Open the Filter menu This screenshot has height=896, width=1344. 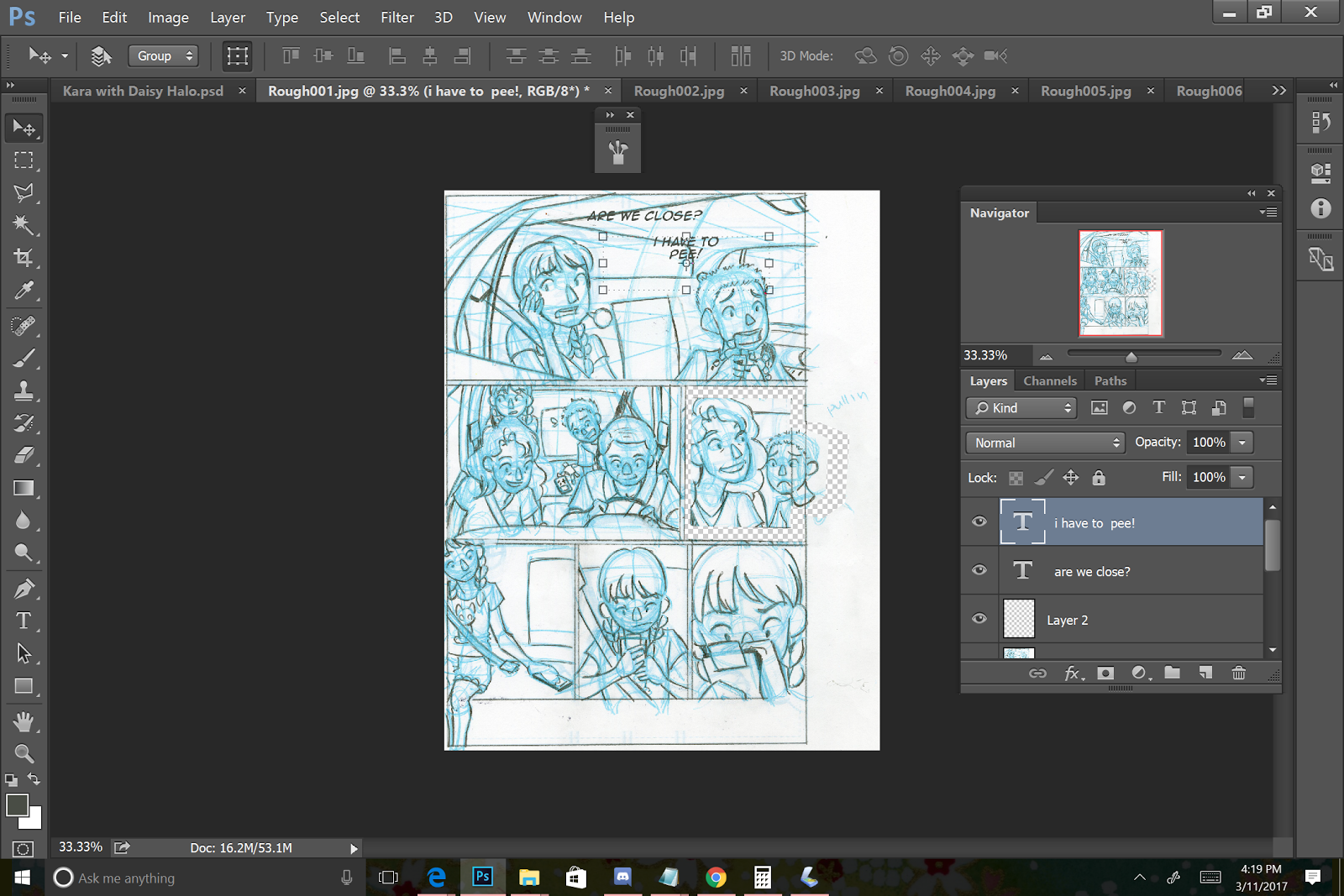[396, 17]
